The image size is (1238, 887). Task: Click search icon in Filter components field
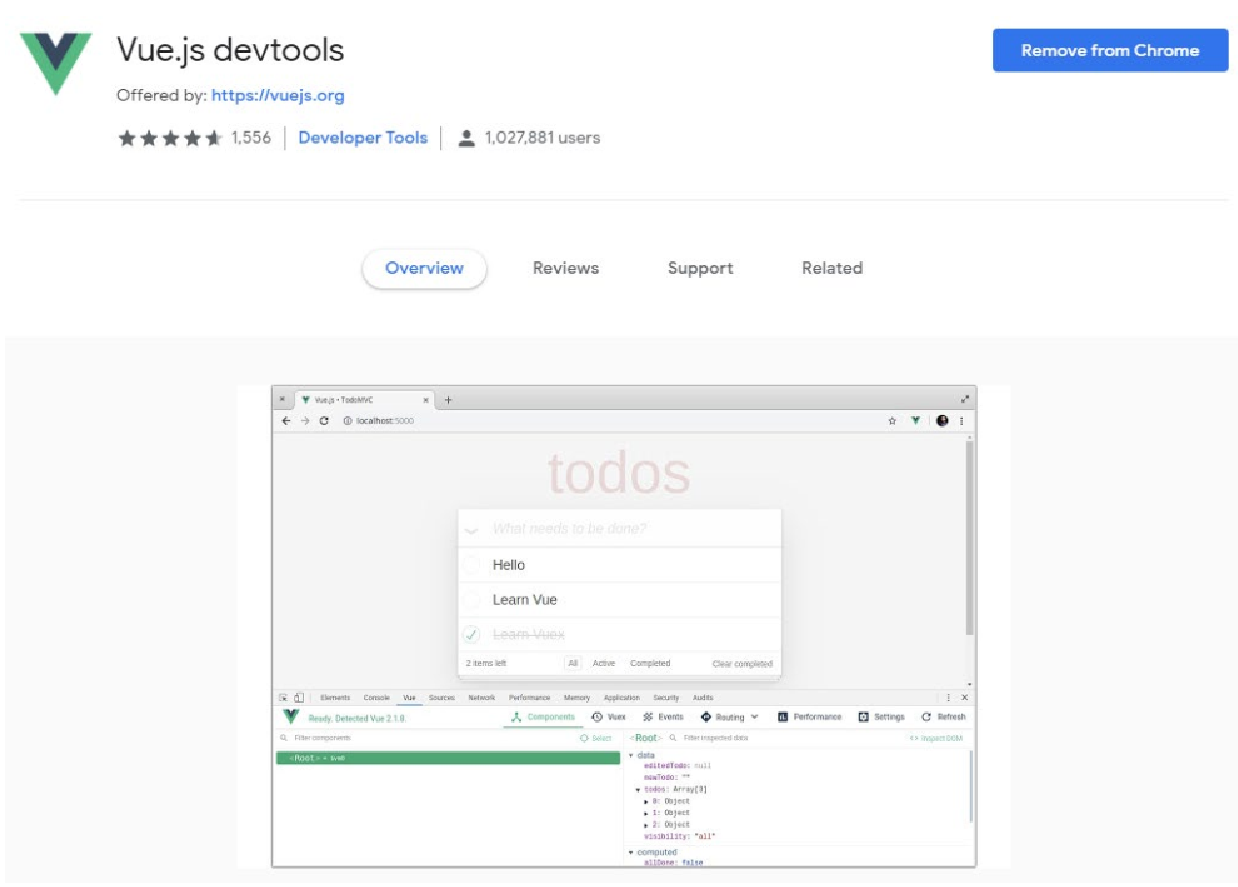coord(284,738)
